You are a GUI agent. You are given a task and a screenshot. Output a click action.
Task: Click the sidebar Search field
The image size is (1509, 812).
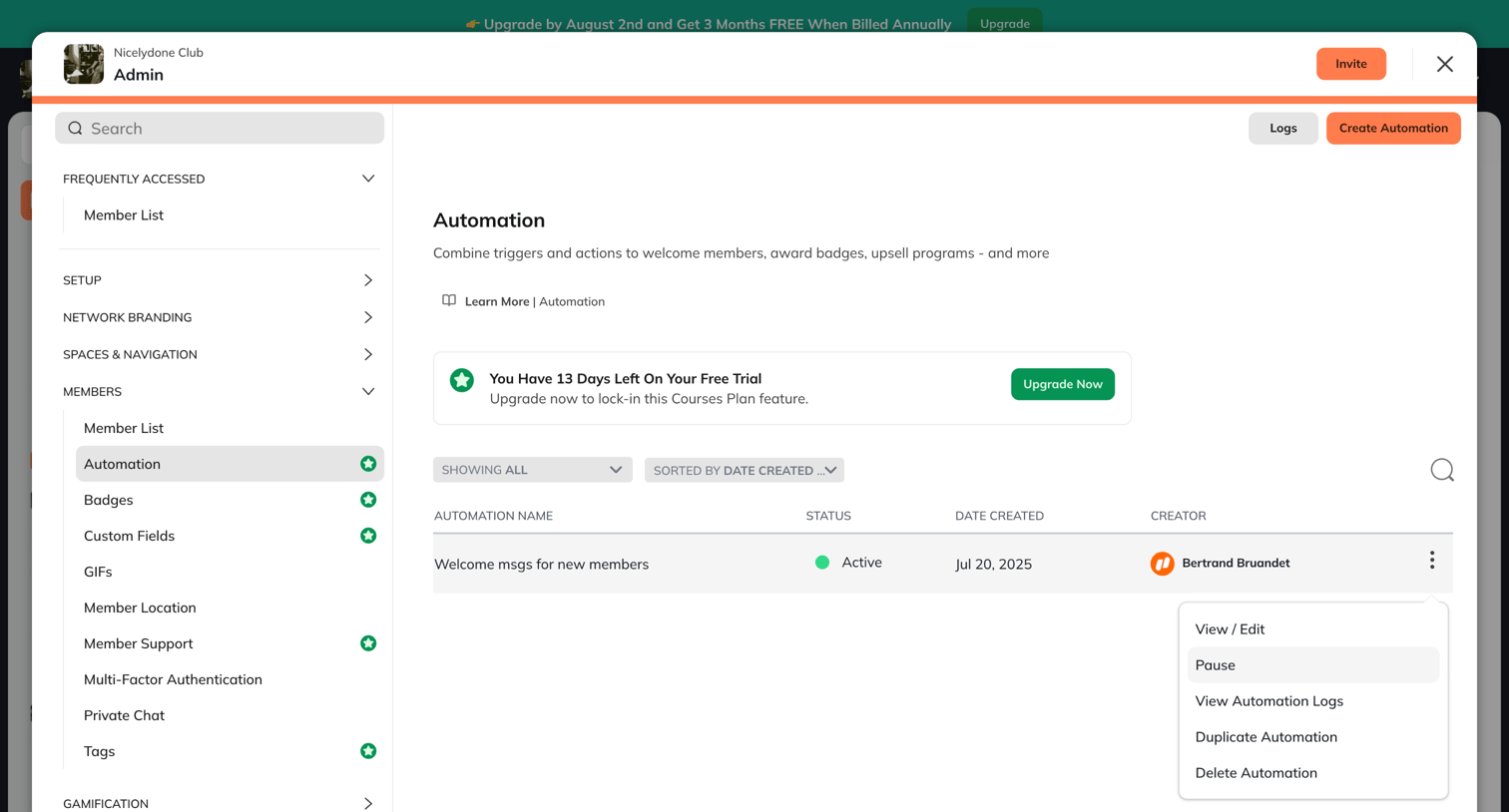tap(220, 128)
